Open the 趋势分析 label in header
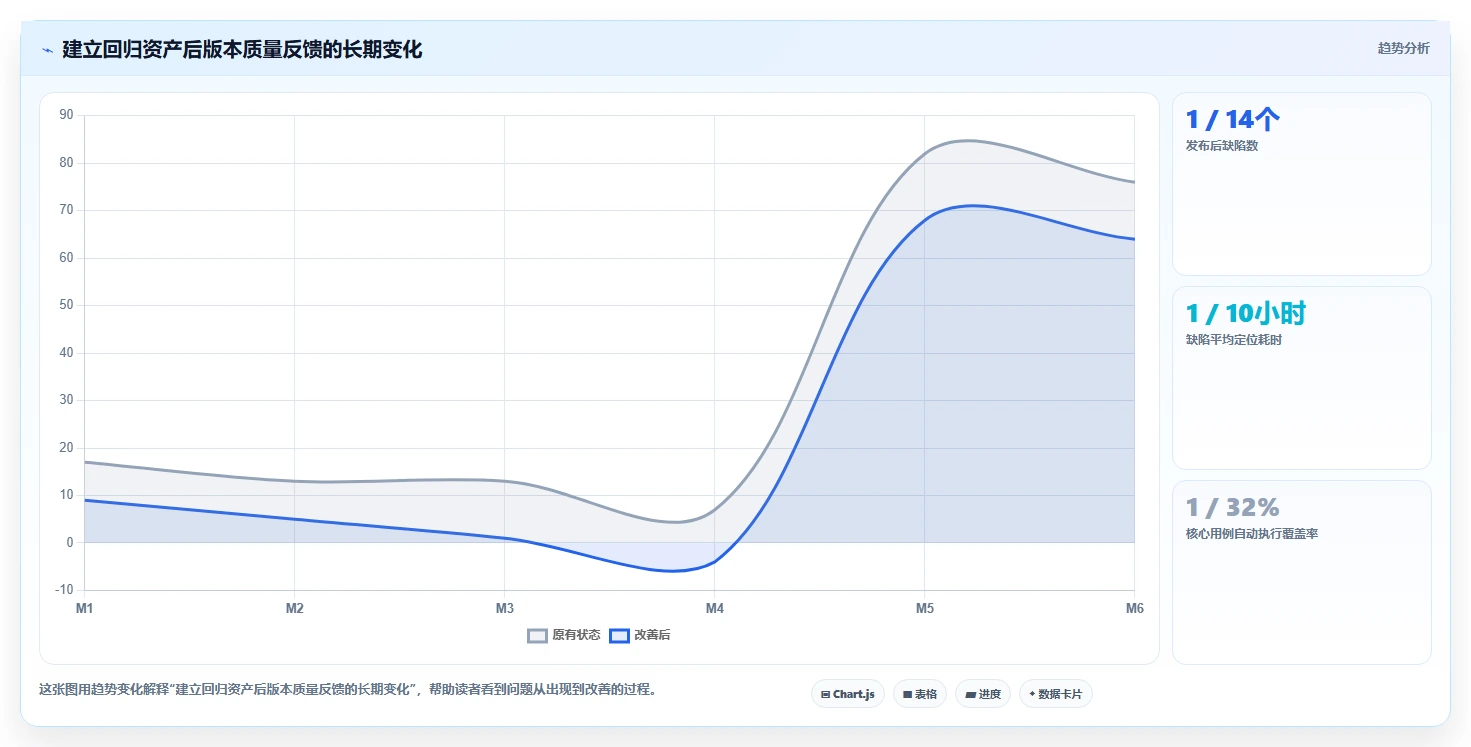This screenshot has height=747, width=1471. click(x=1403, y=48)
